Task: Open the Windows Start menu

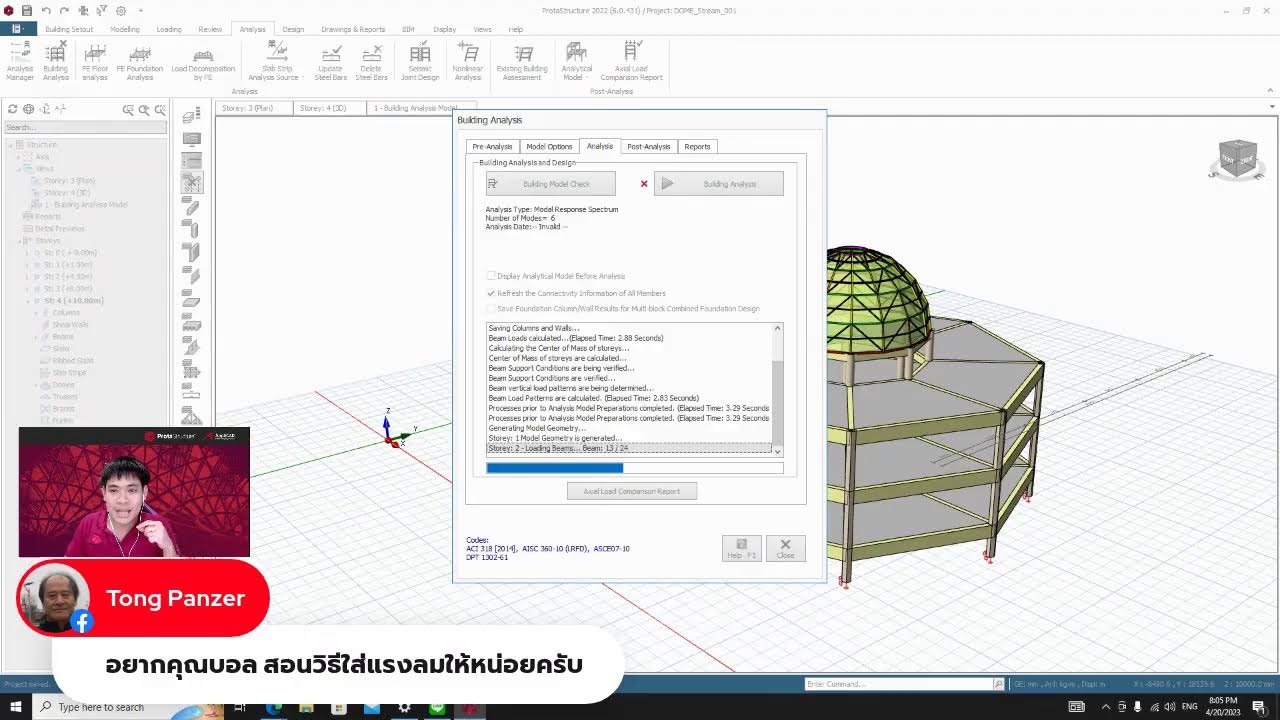Action: (x=16, y=707)
